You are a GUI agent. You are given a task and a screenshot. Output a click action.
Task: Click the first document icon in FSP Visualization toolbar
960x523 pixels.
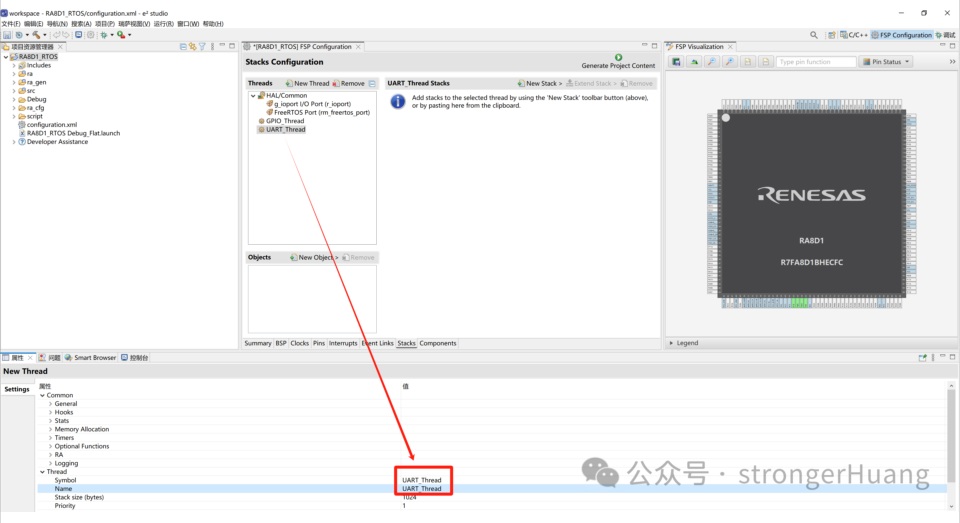point(748,62)
